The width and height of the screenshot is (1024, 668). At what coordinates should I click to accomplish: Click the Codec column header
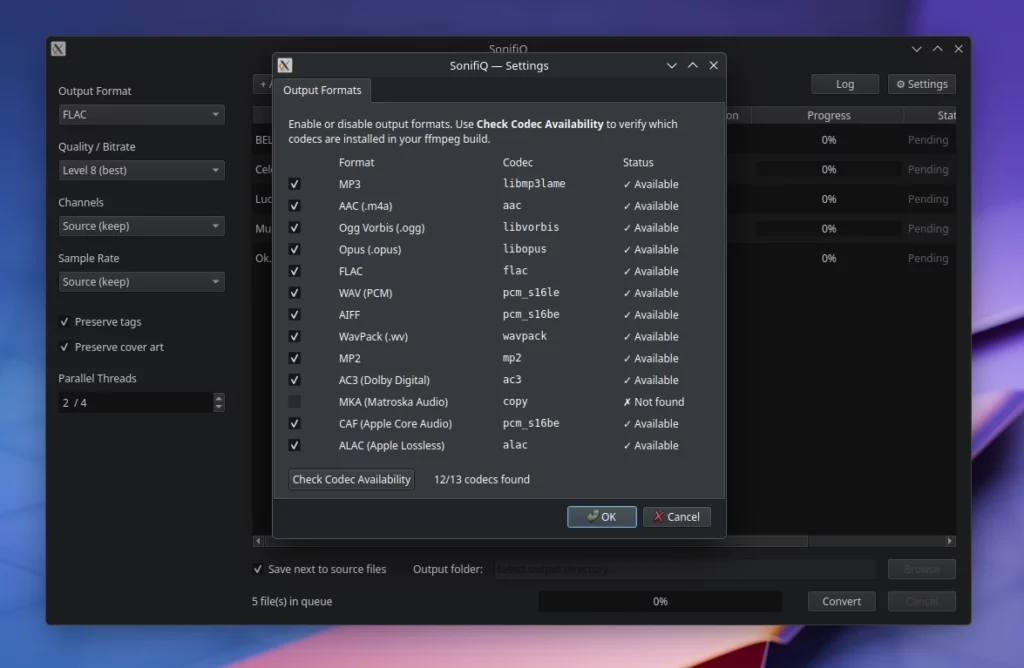517,163
